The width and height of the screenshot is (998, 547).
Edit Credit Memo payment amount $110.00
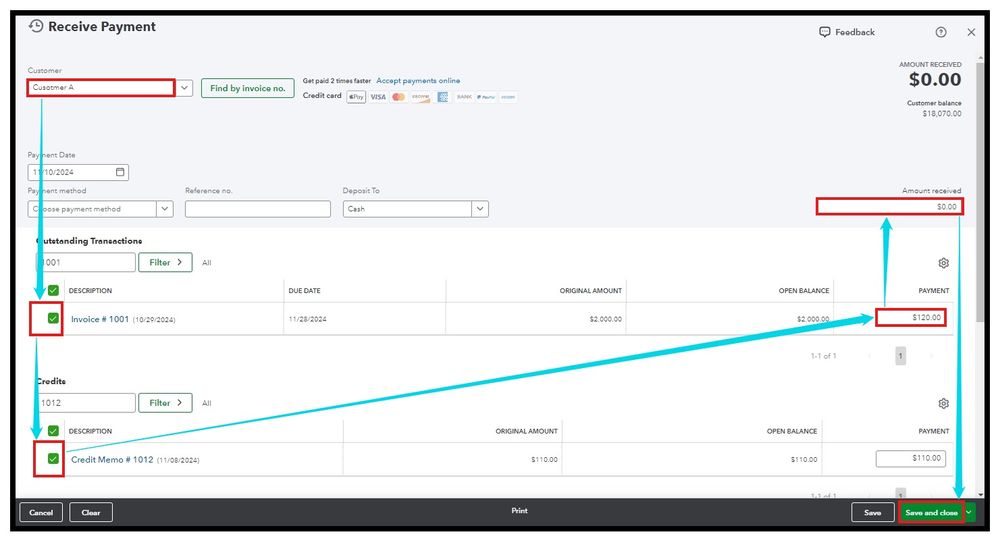click(x=911, y=458)
